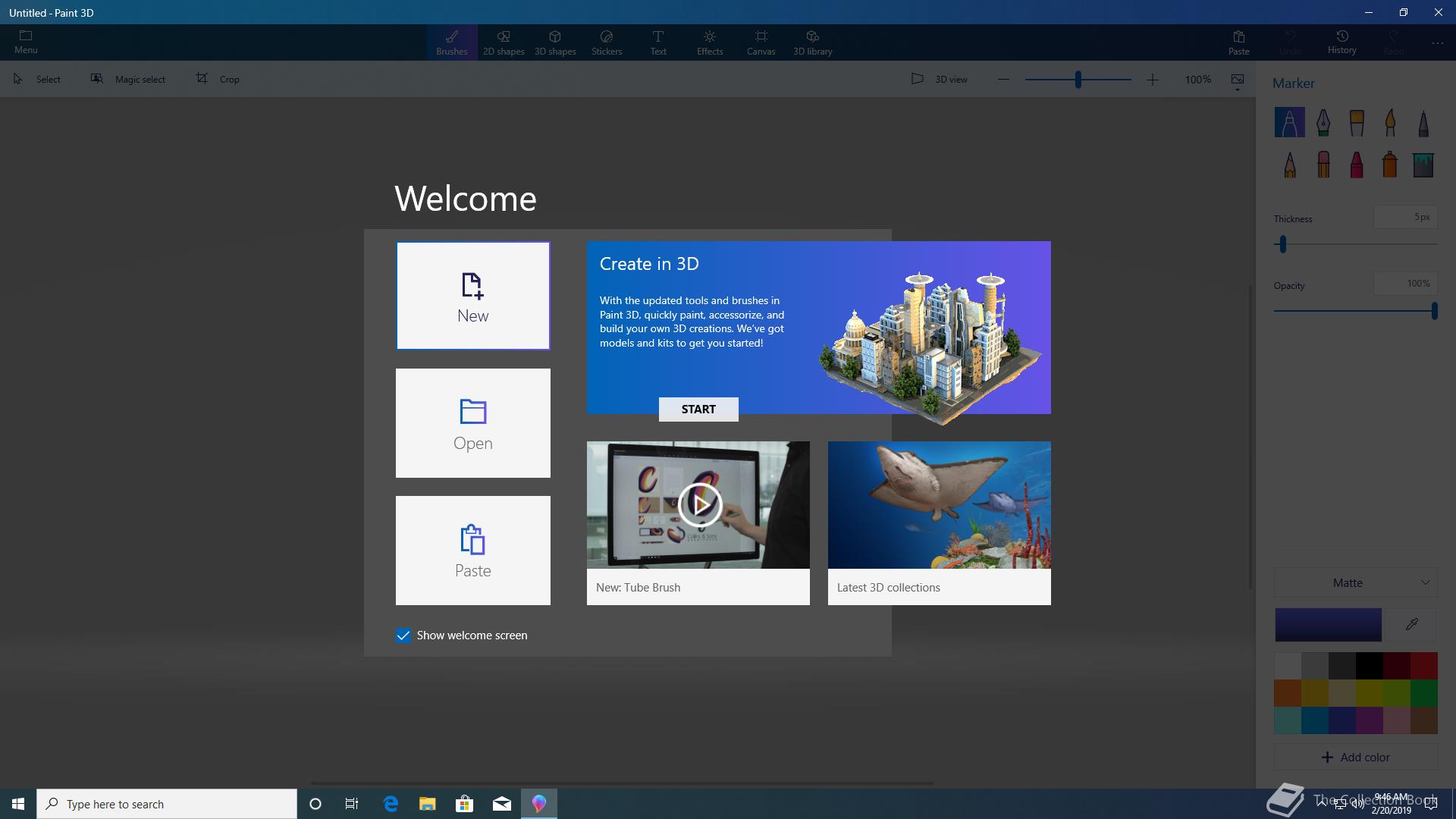Open the view options image icon

click(1238, 80)
